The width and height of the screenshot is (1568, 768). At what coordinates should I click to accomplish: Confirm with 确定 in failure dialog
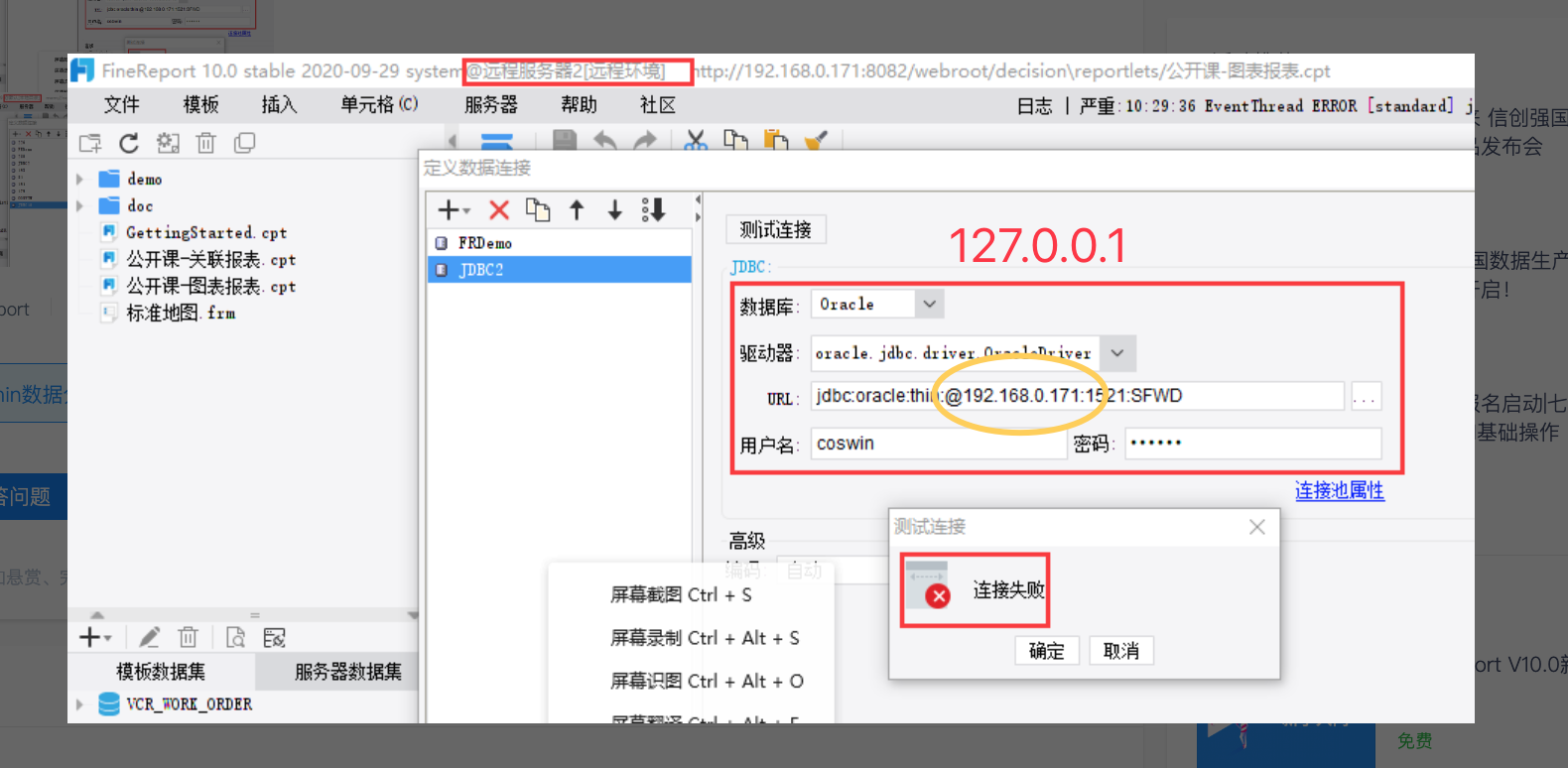tap(1047, 651)
